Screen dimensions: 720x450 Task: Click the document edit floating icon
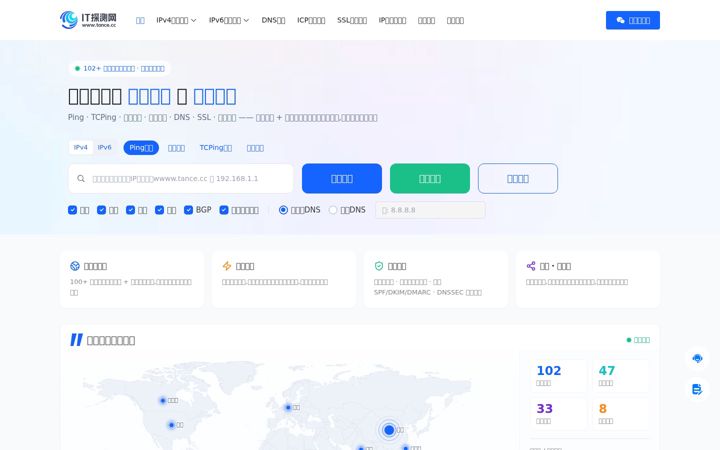pyautogui.click(x=697, y=389)
